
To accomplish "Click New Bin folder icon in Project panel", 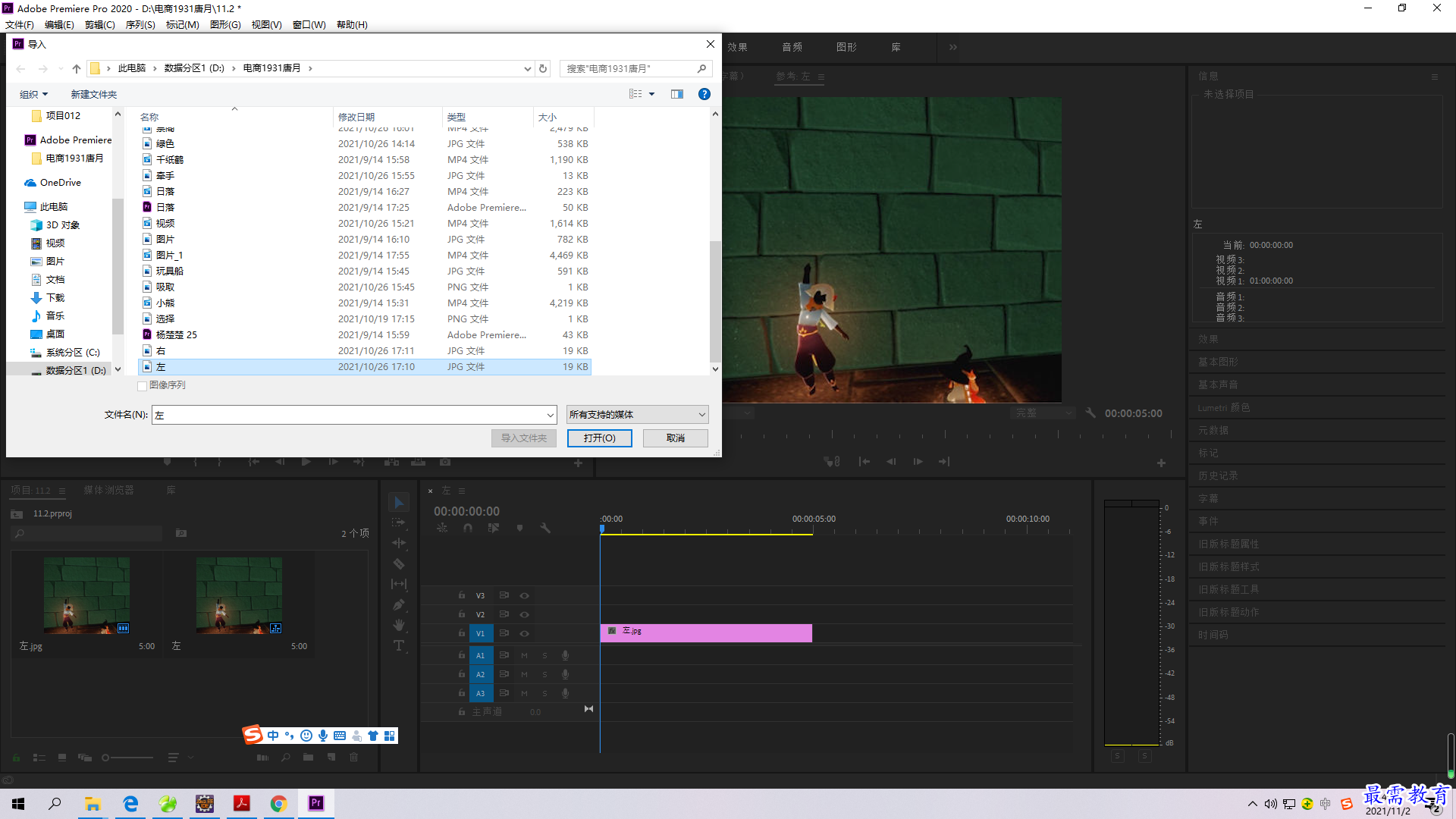I will (308, 757).
